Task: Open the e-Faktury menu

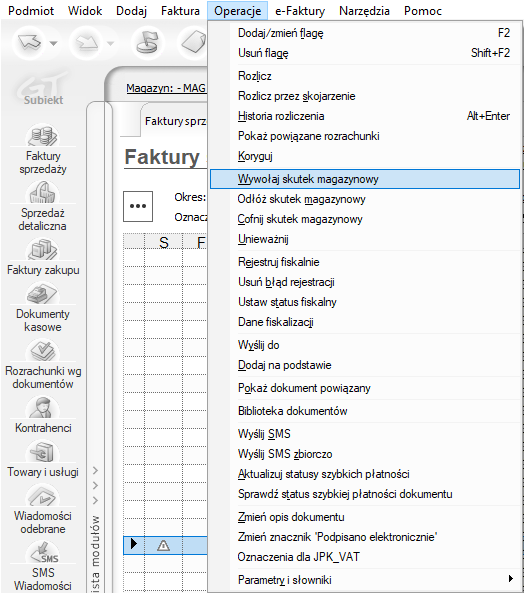Action: coord(300,11)
